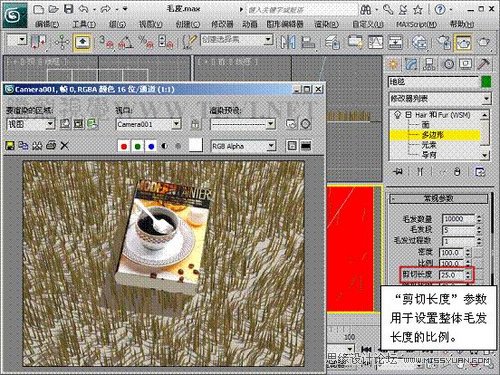
Task: Toggle the percent snap toolbar icon
Action: tap(146, 42)
